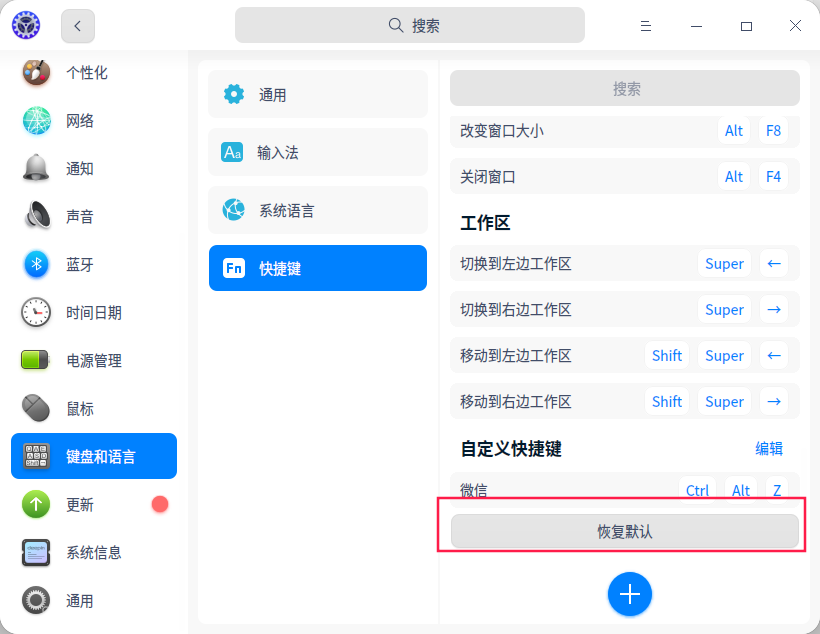
Task: Open 系统信息 system info
Action: 94,552
